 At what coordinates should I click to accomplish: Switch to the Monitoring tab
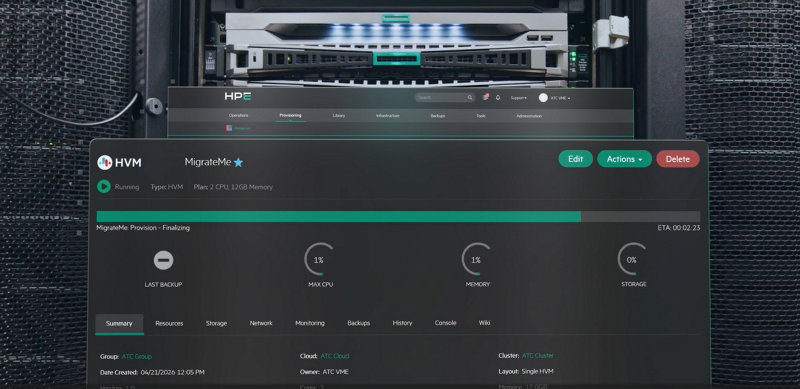tap(310, 323)
